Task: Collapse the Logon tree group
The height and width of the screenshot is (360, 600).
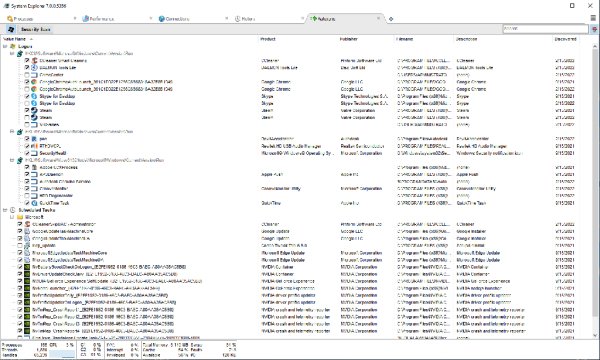Action: click(x=5, y=46)
